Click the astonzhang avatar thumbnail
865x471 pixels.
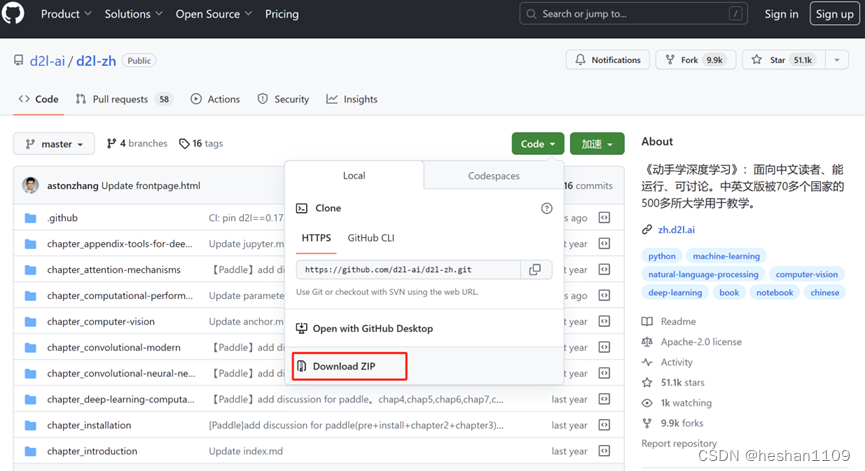tap(31, 185)
